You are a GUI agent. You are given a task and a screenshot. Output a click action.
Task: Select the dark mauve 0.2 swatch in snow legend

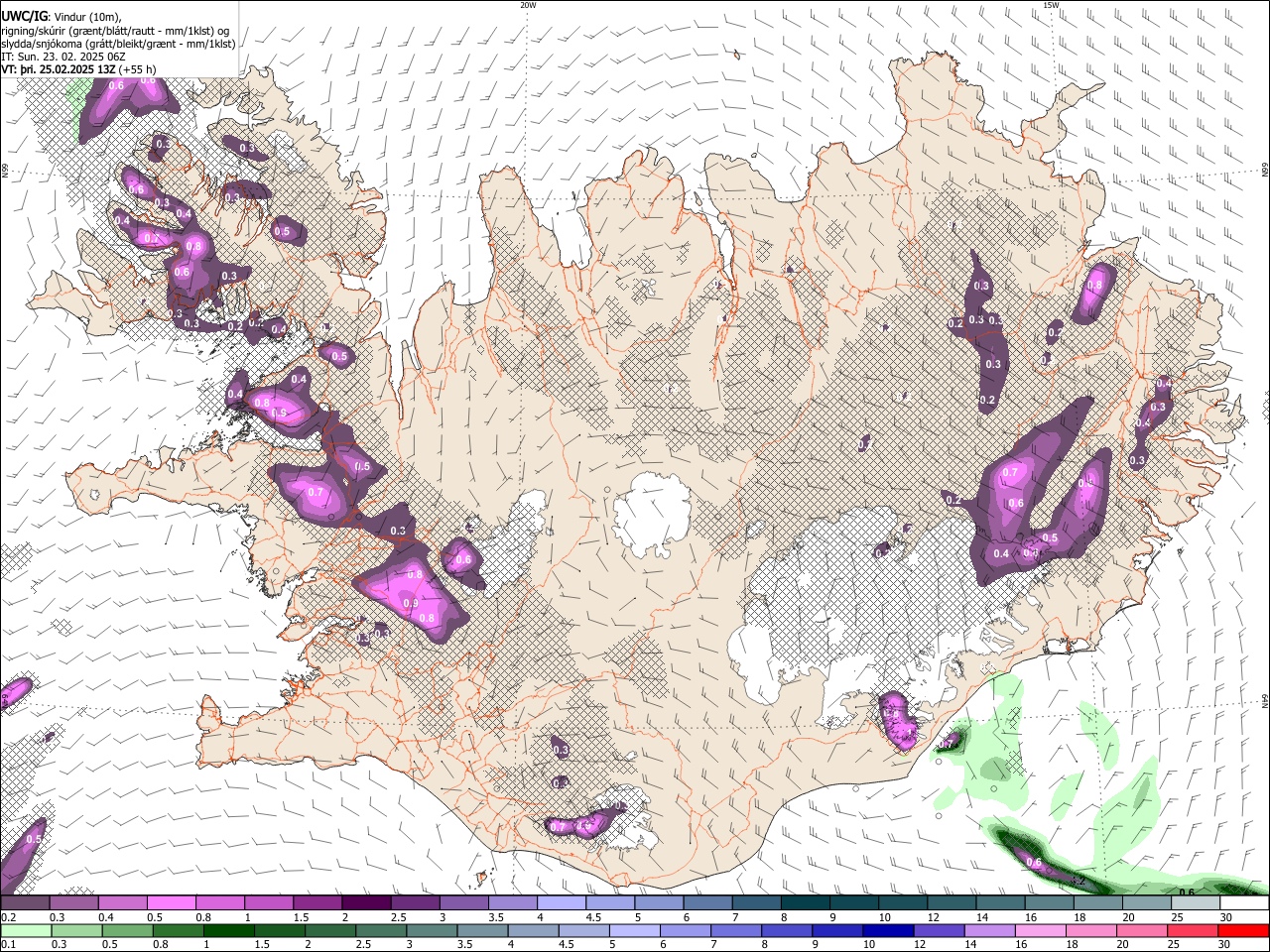click(25, 903)
